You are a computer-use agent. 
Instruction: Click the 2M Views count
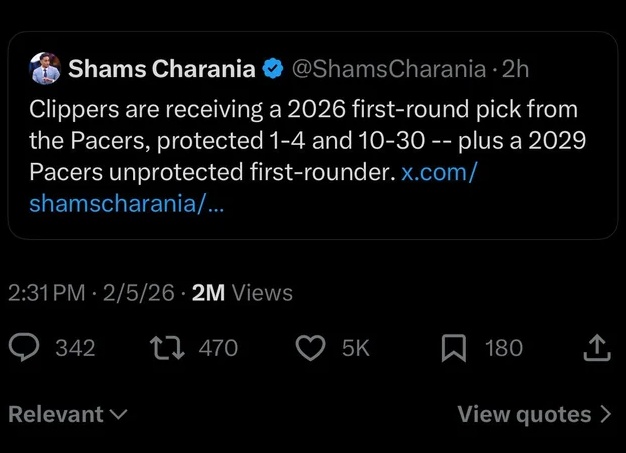[242, 293]
